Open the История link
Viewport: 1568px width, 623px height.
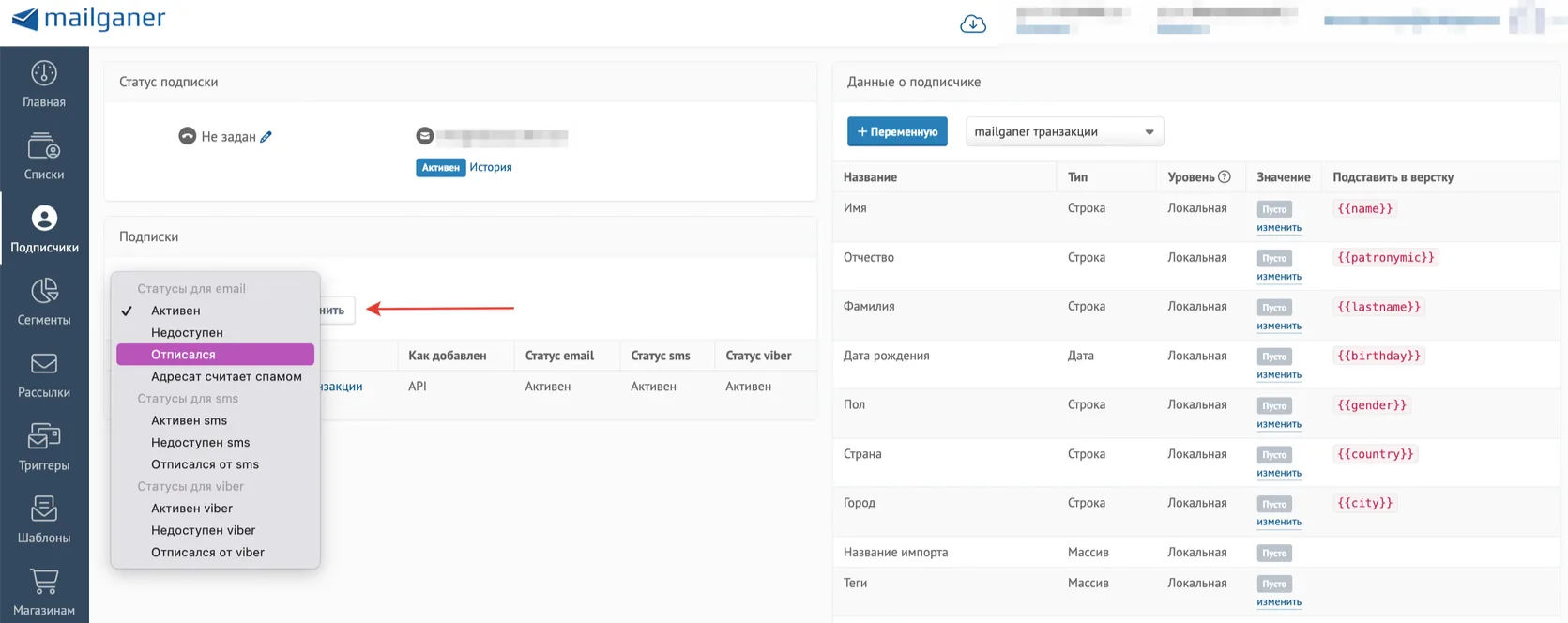(491, 167)
